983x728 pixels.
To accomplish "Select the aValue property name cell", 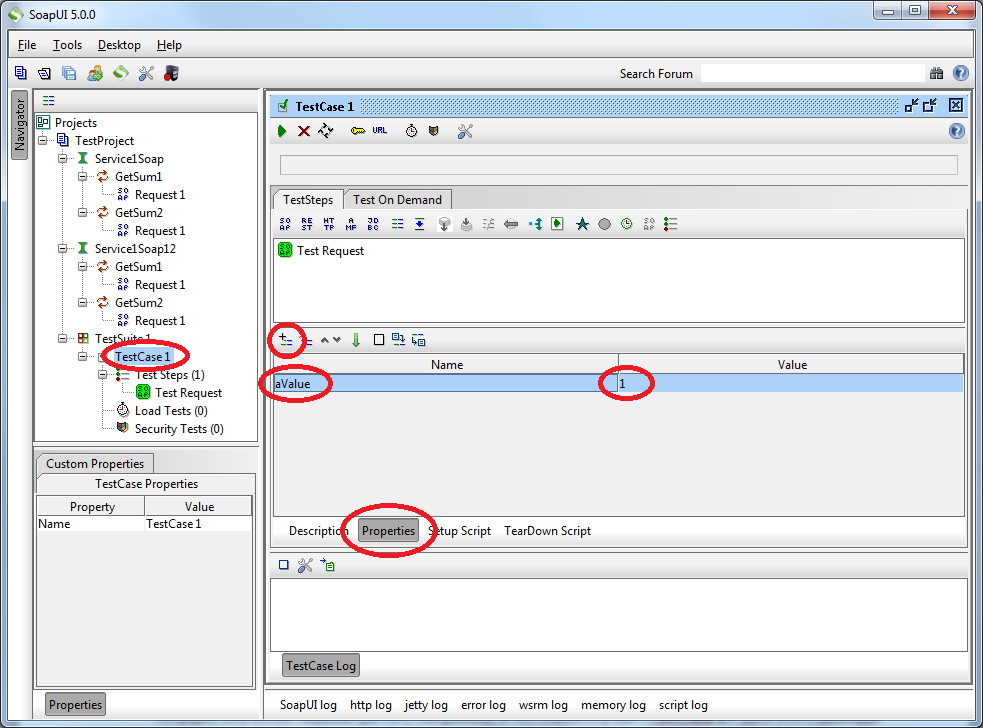I will click(446, 383).
